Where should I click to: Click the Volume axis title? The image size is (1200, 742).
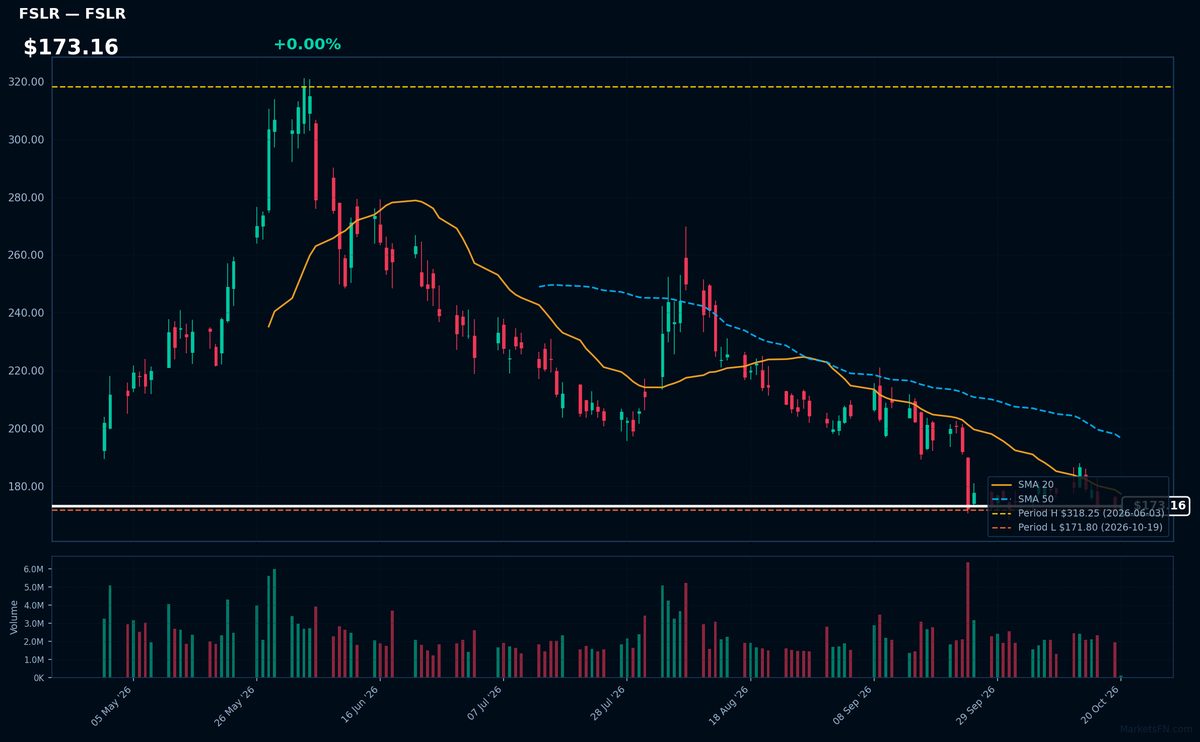click(x=13, y=617)
